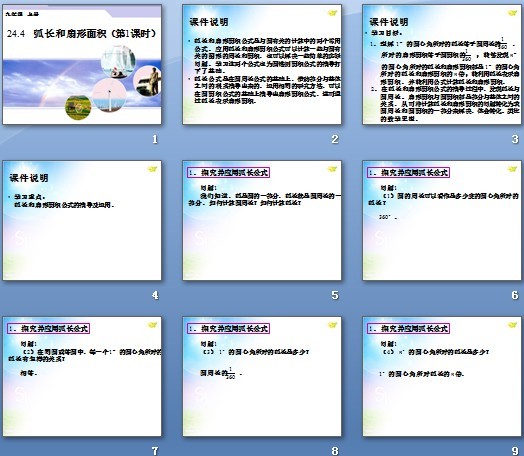524x456 pixels.
Task: Click slide 4 thumbnail
Action: 82,220
